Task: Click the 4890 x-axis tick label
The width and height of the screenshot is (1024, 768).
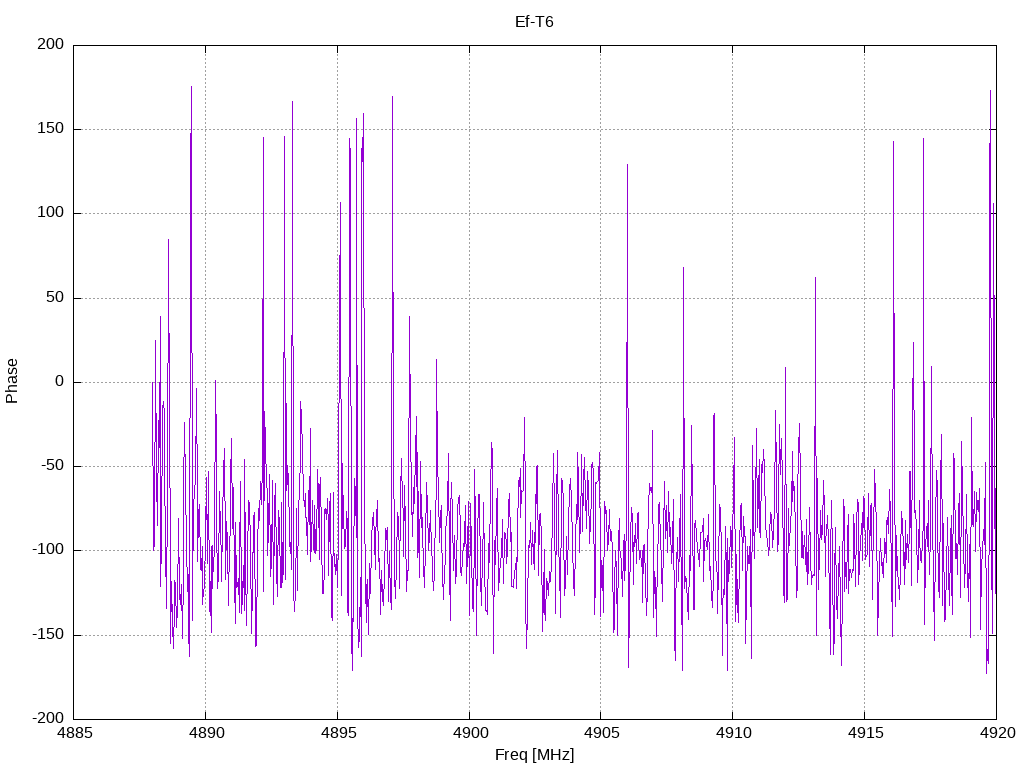Action: click(x=206, y=733)
